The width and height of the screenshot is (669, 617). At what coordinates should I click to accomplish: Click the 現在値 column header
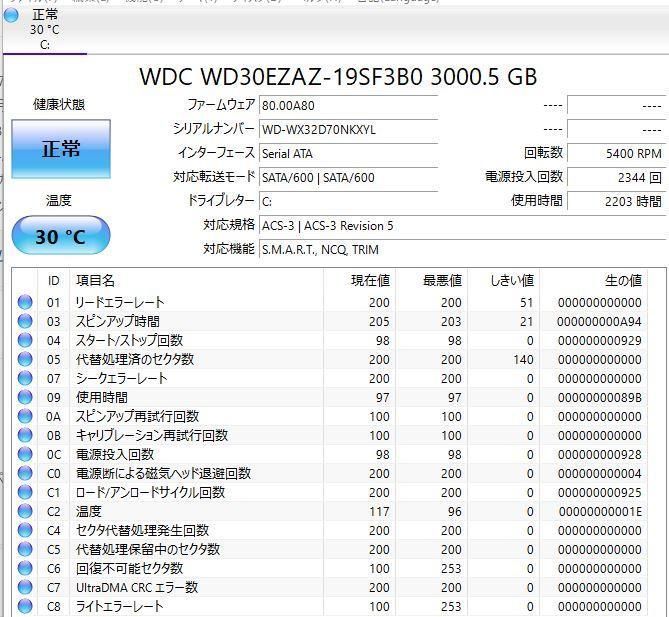[x=359, y=281]
